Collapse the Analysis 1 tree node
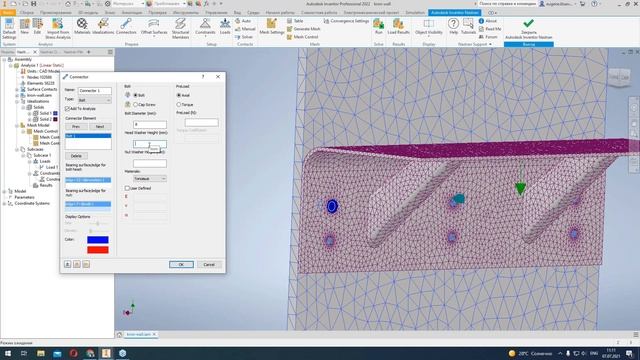This screenshot has width=640, height=360. tap(11, 65)
